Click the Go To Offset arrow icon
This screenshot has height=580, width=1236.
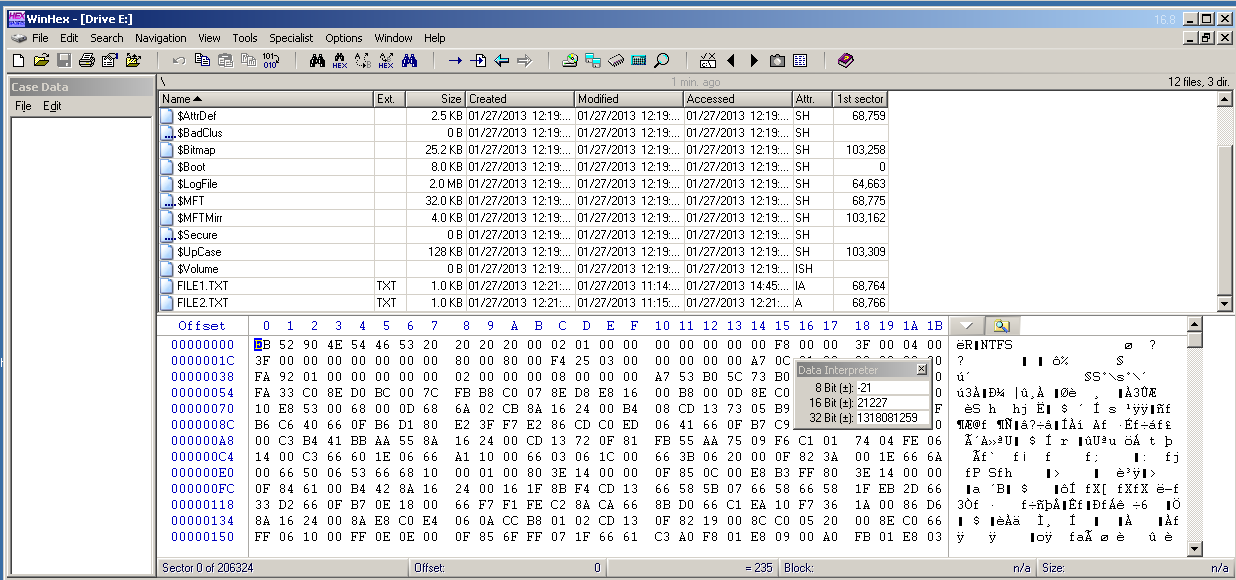tap(455, 61)
